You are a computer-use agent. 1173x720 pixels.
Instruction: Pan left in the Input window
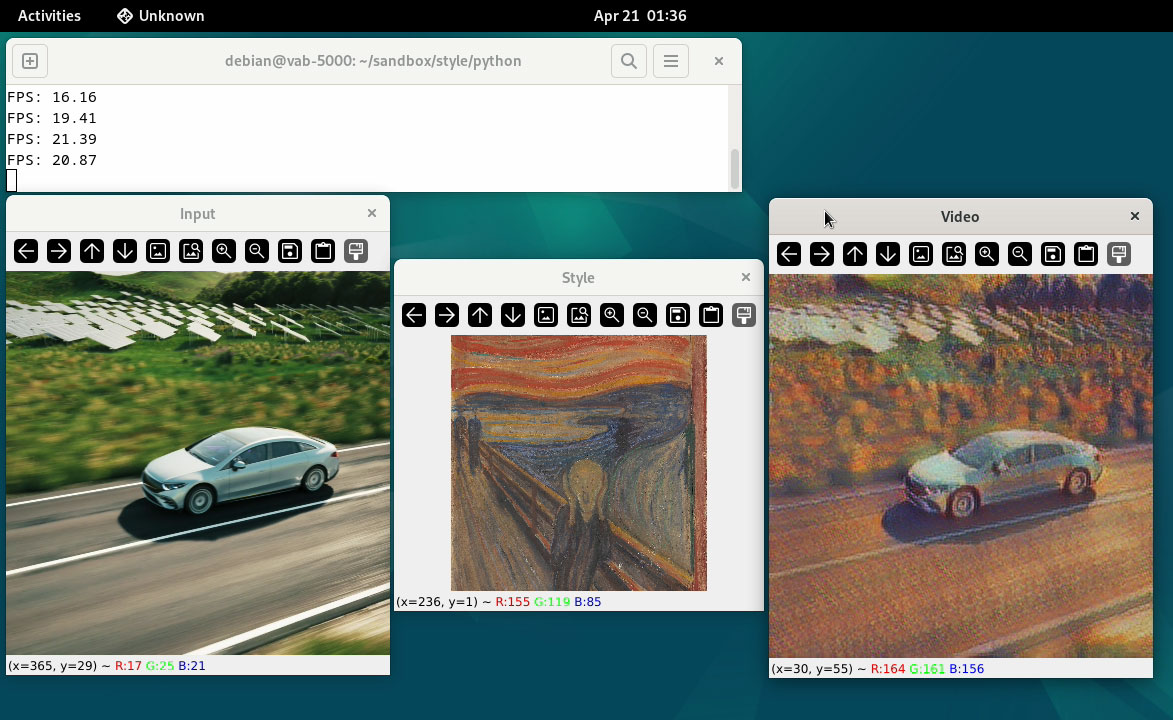pos(26,251)
